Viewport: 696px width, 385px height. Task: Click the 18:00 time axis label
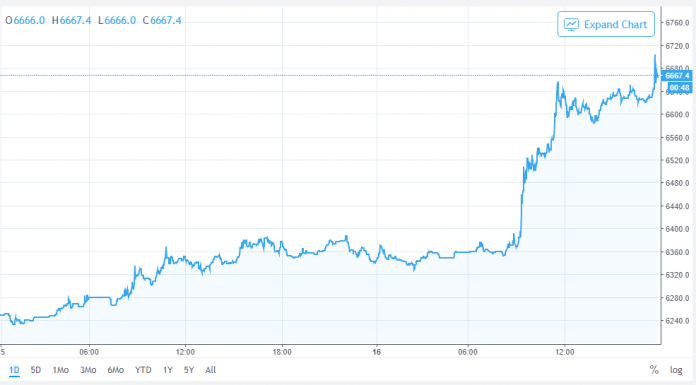tap(282, 352)
